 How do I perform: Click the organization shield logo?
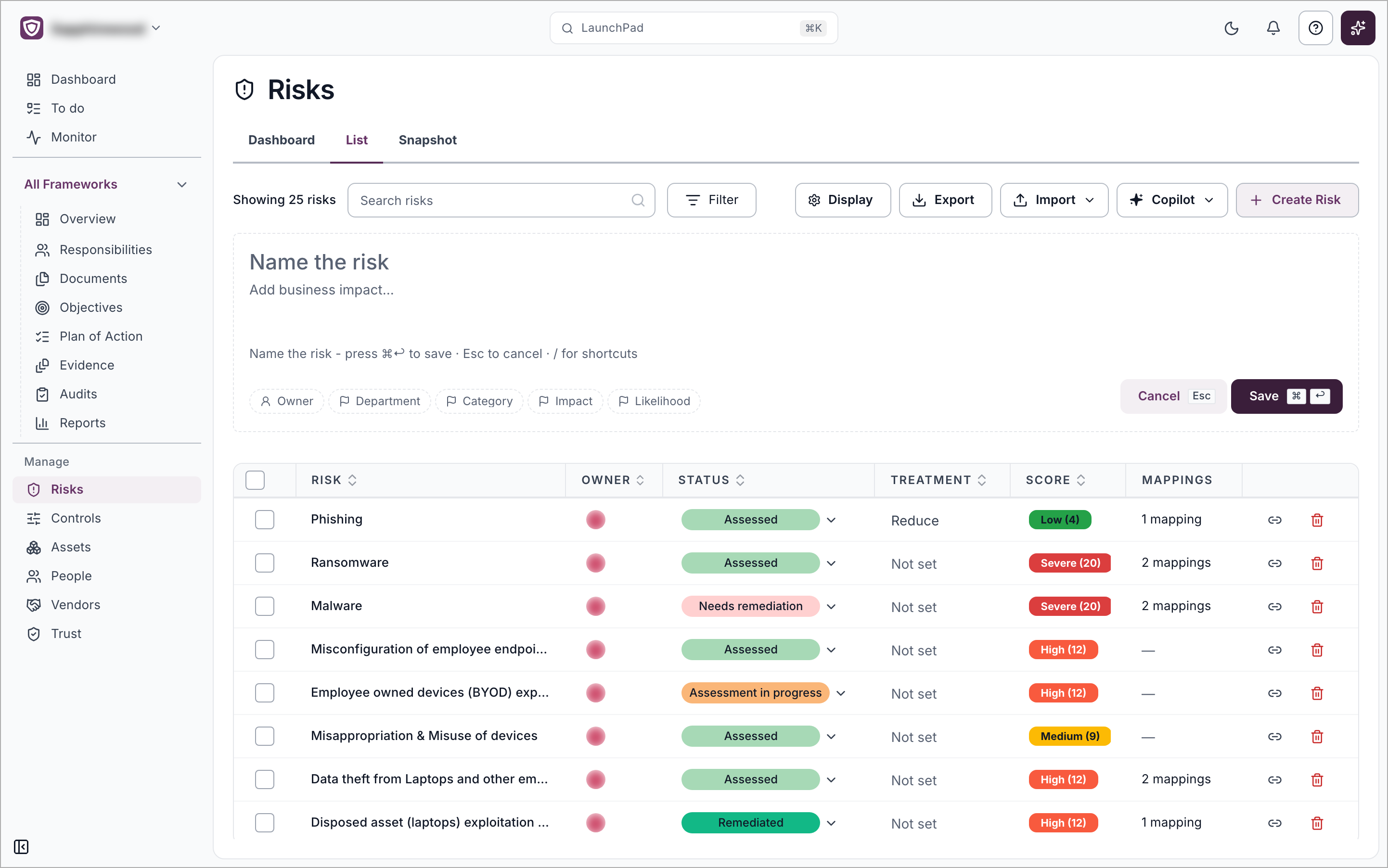pos(32,28)
